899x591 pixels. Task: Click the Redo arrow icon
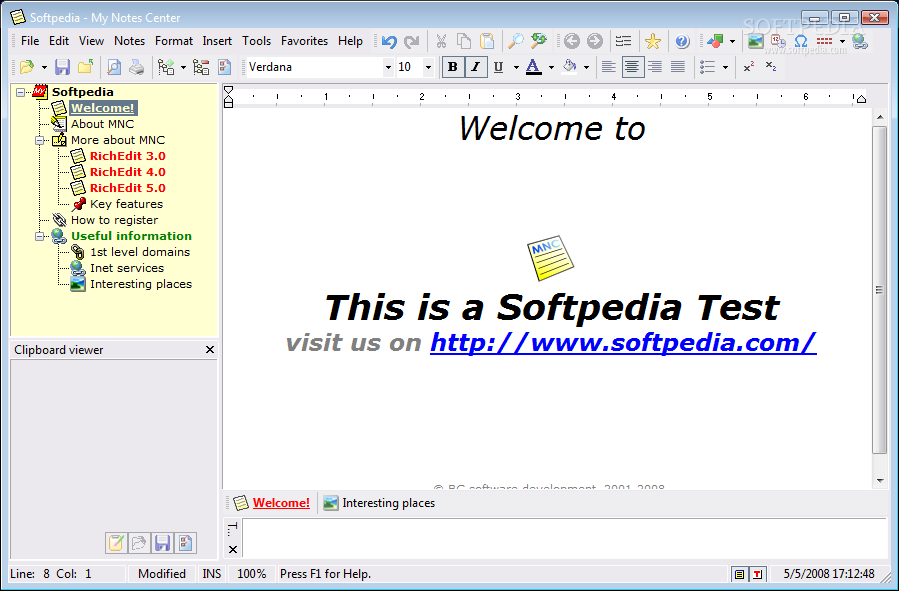tap(412, 41)
